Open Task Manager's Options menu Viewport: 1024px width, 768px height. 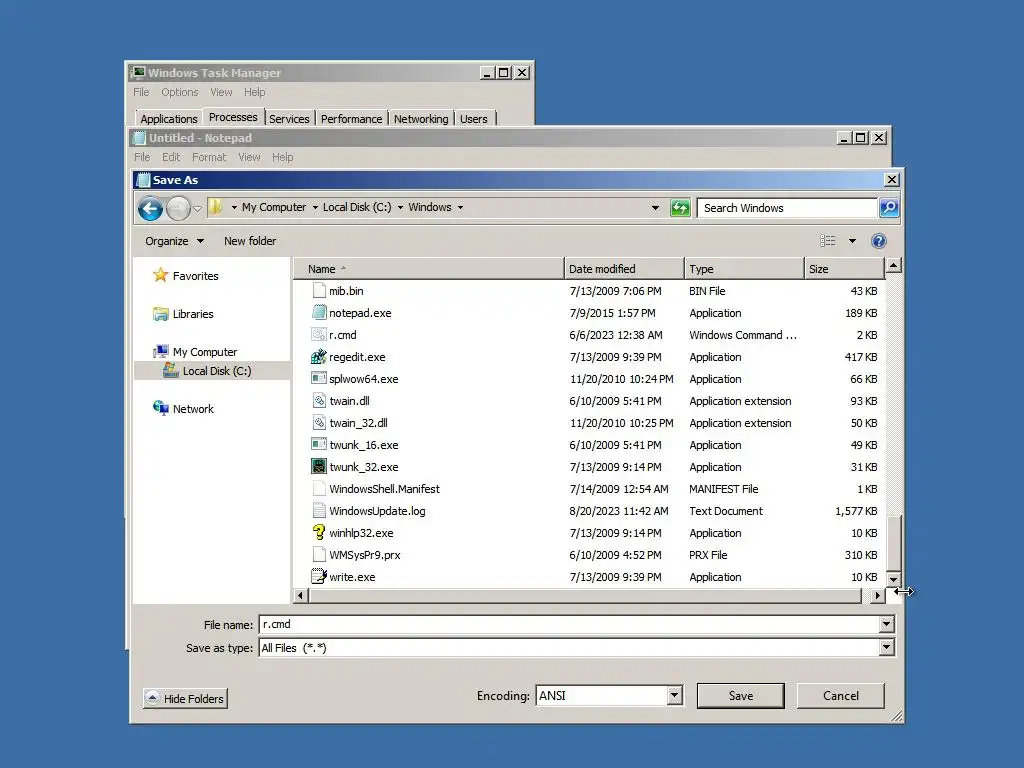tap(180, 92)
